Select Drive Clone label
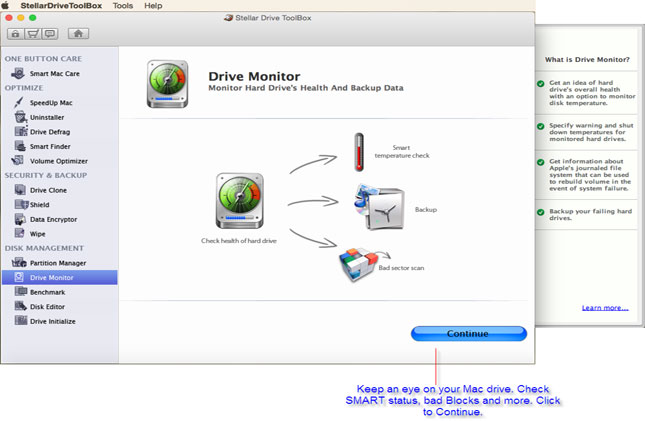This screenshot has width=645, height=421. [48, 191]
